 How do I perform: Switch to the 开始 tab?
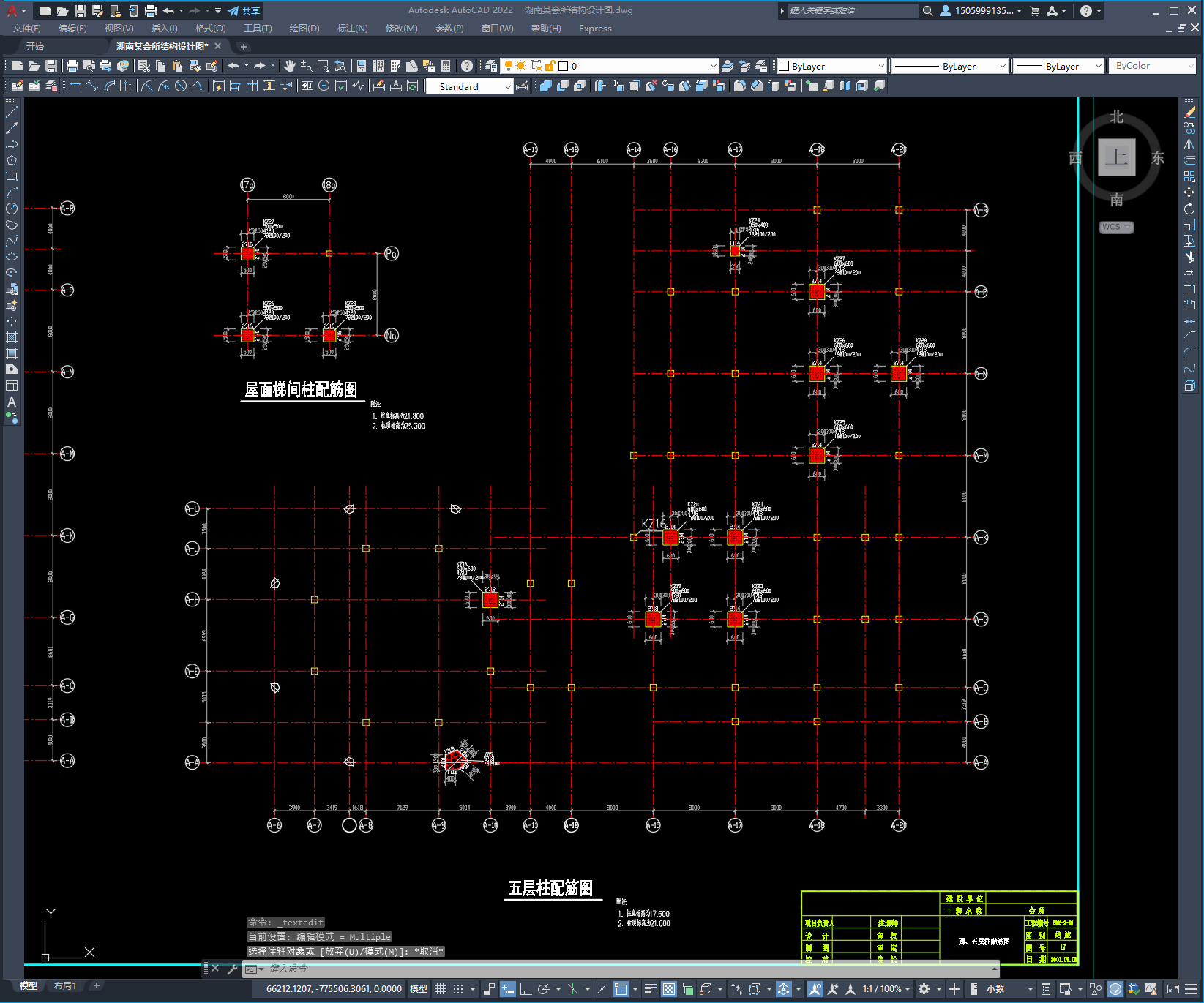coord(35,46)
